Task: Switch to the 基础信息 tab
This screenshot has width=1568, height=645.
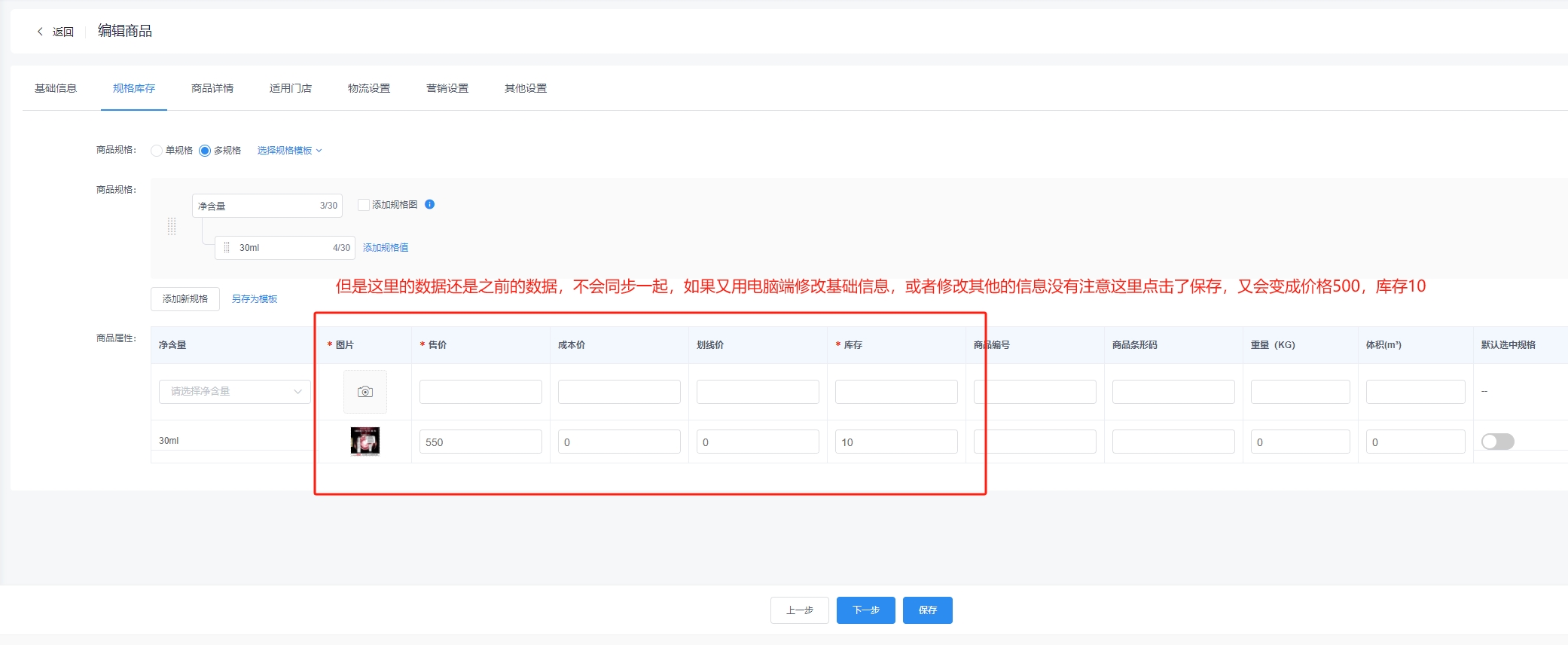Action: 56,88
